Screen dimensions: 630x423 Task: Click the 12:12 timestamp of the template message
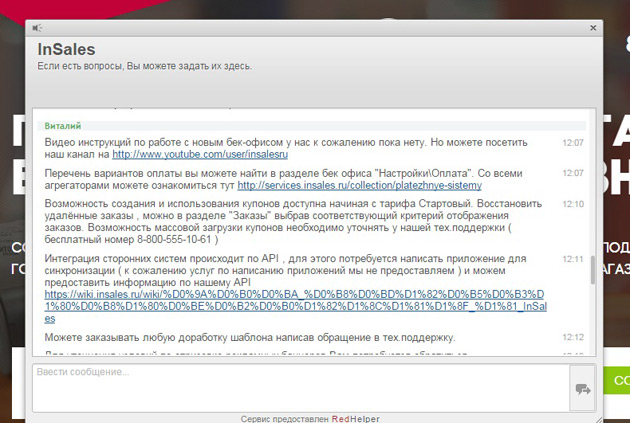[x=573, y=337]
